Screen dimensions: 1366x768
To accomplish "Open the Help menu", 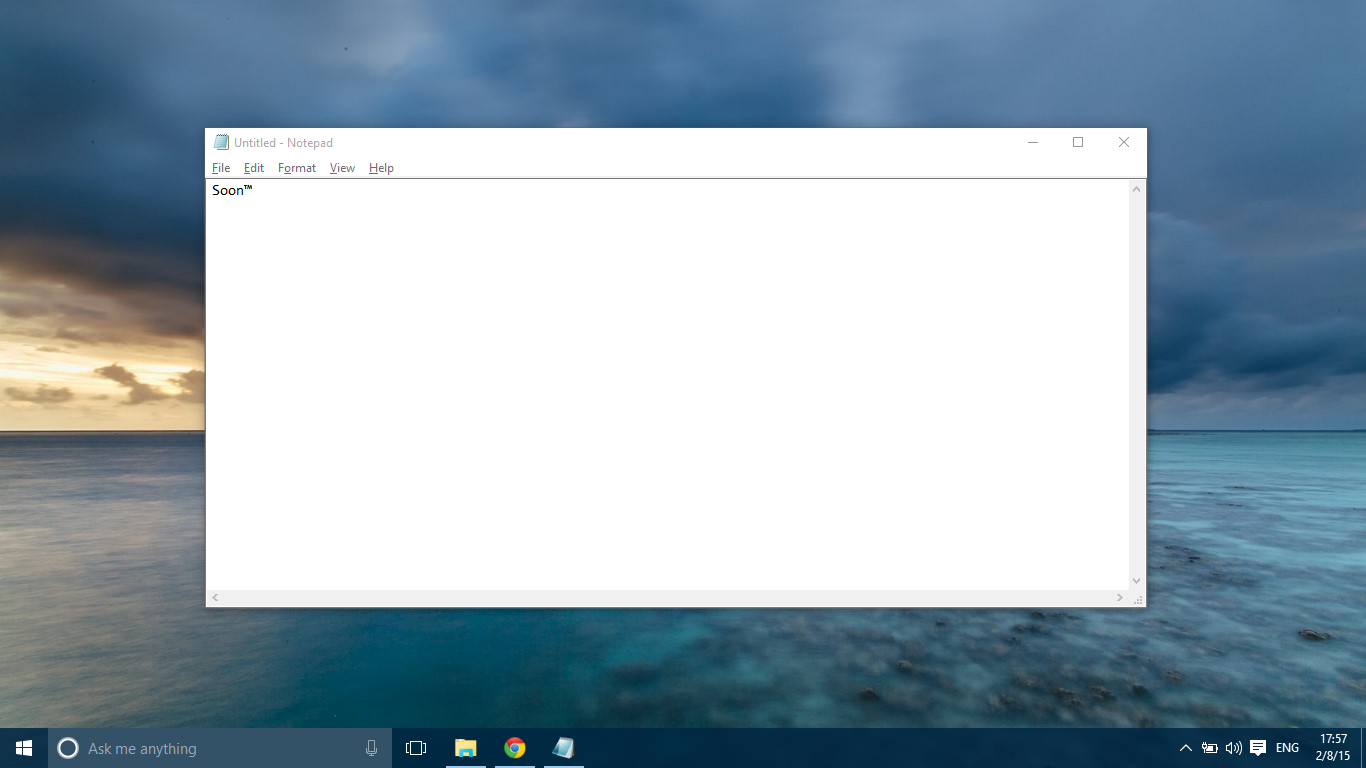I will pyautogui.click(x=381, y=167).
